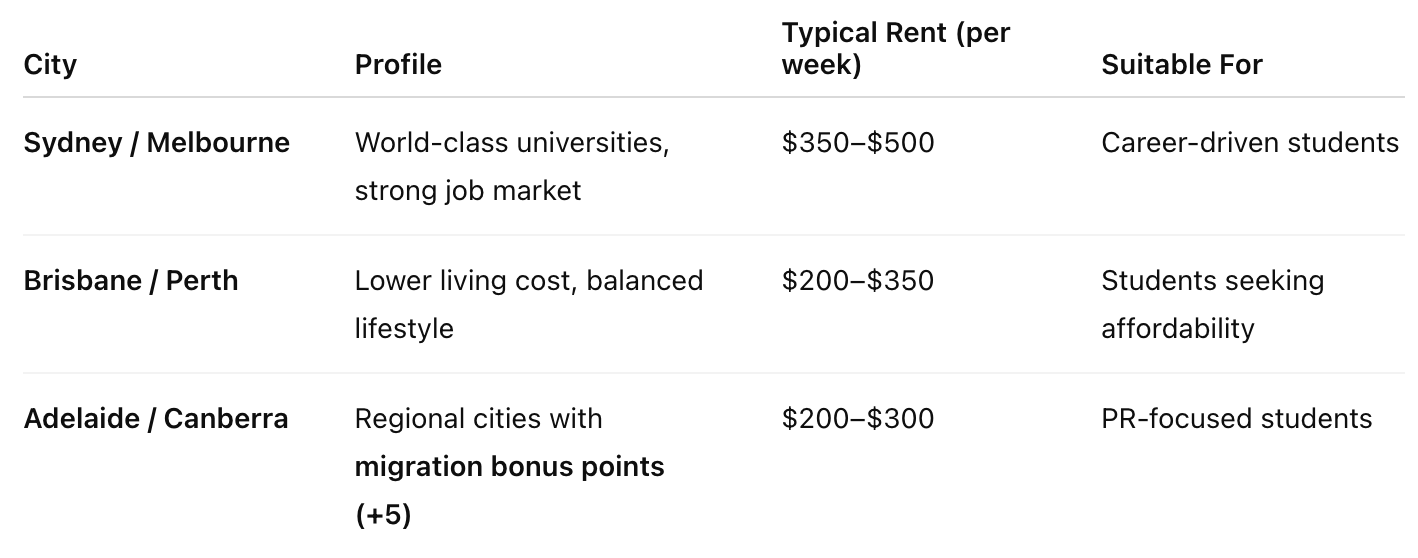
Task: Click the Suitable For column header
Action: click(1181, 65)
